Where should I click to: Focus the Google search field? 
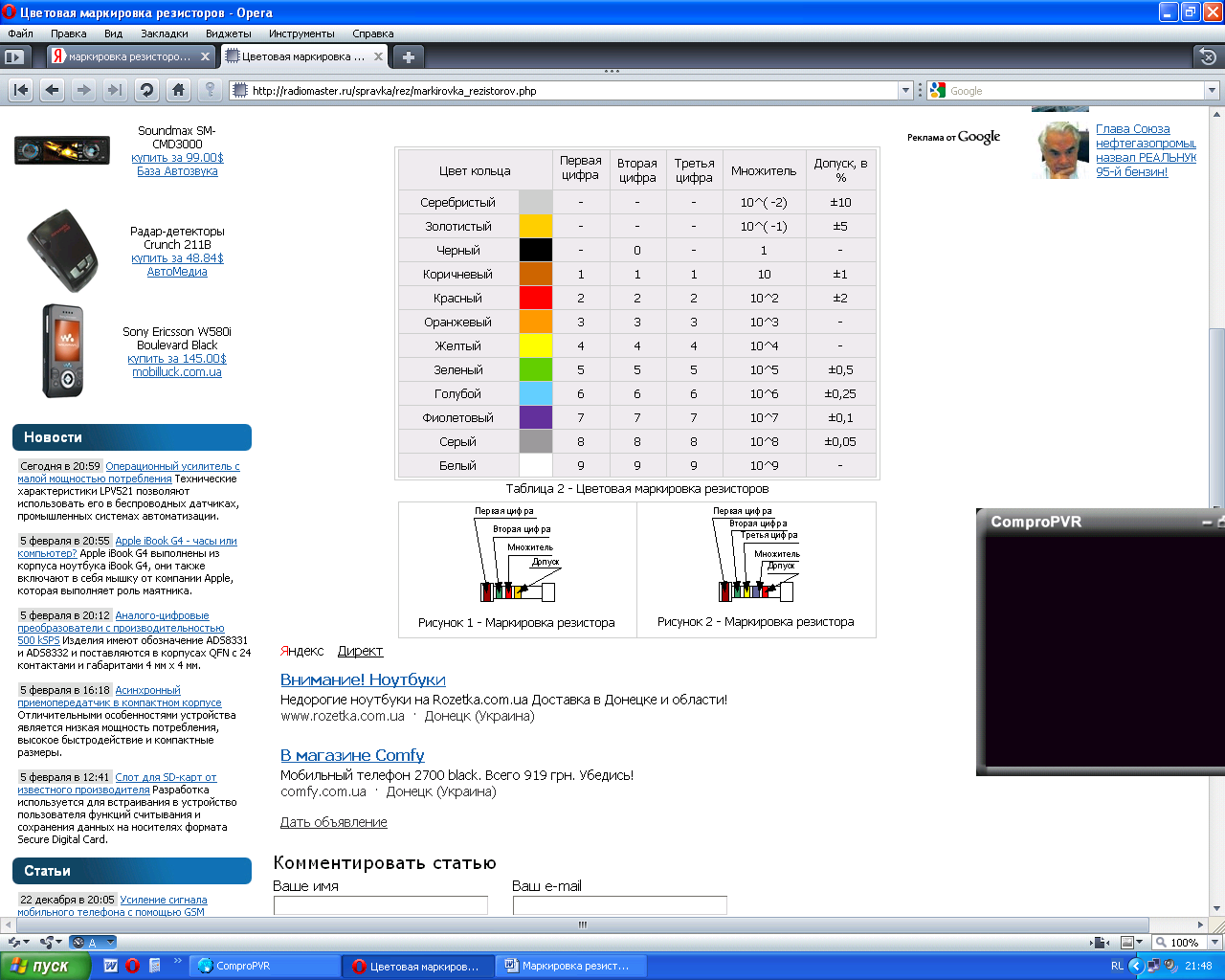tap(1076, 91)
